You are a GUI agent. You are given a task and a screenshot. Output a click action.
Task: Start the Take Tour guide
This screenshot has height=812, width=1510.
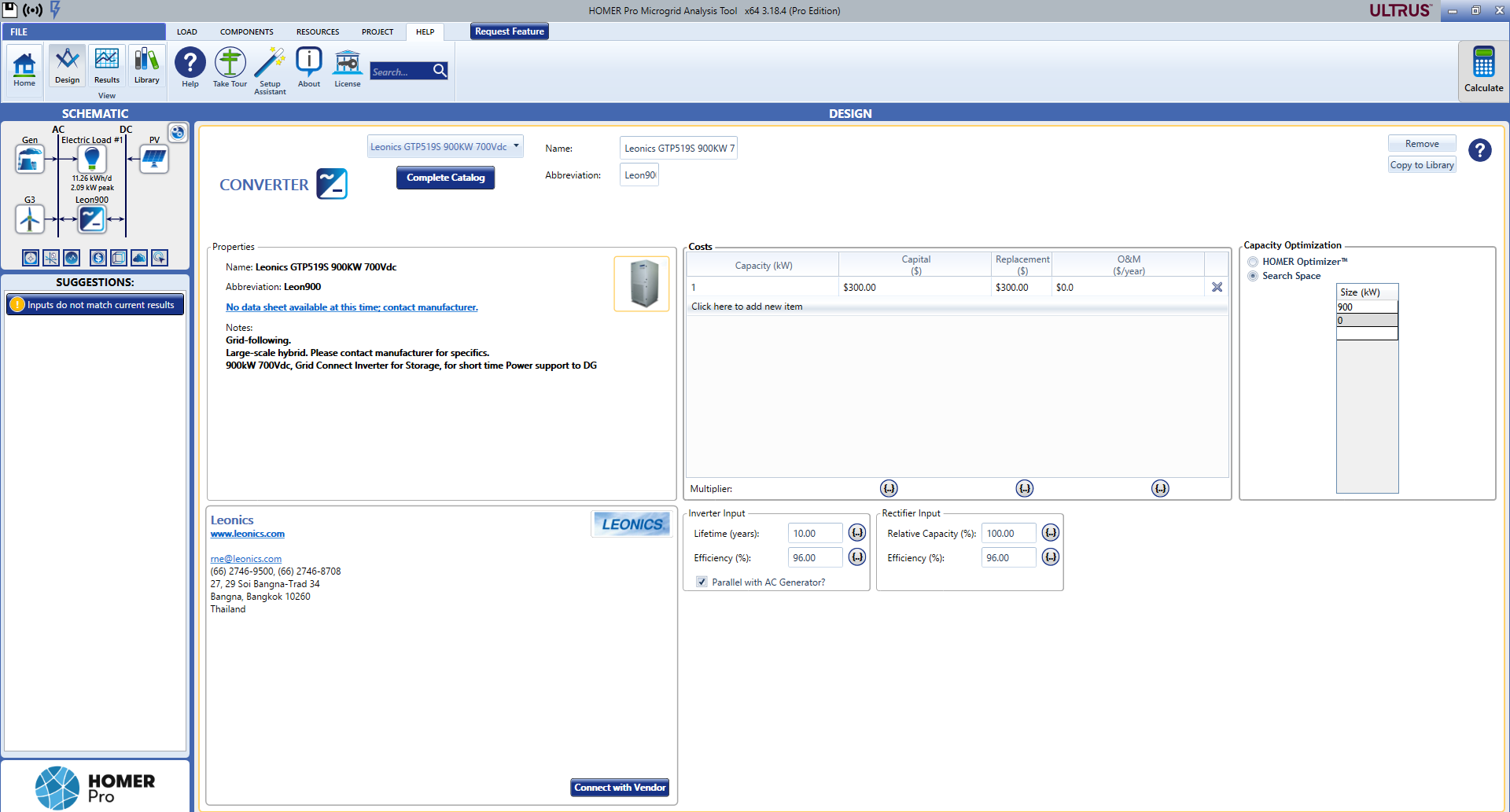coord(230,63)
